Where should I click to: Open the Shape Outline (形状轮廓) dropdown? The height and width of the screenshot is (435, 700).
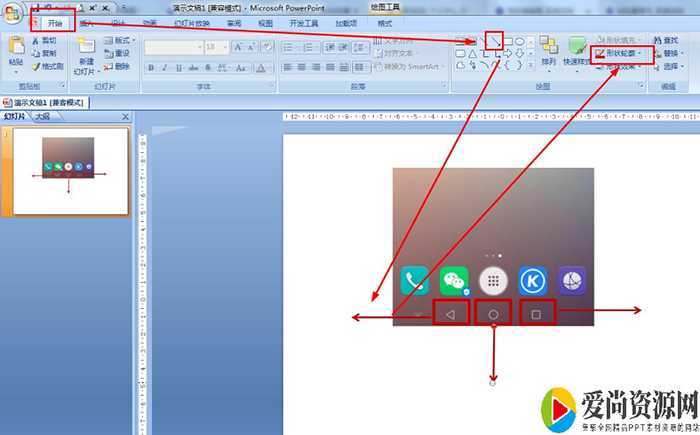(622, 53)
